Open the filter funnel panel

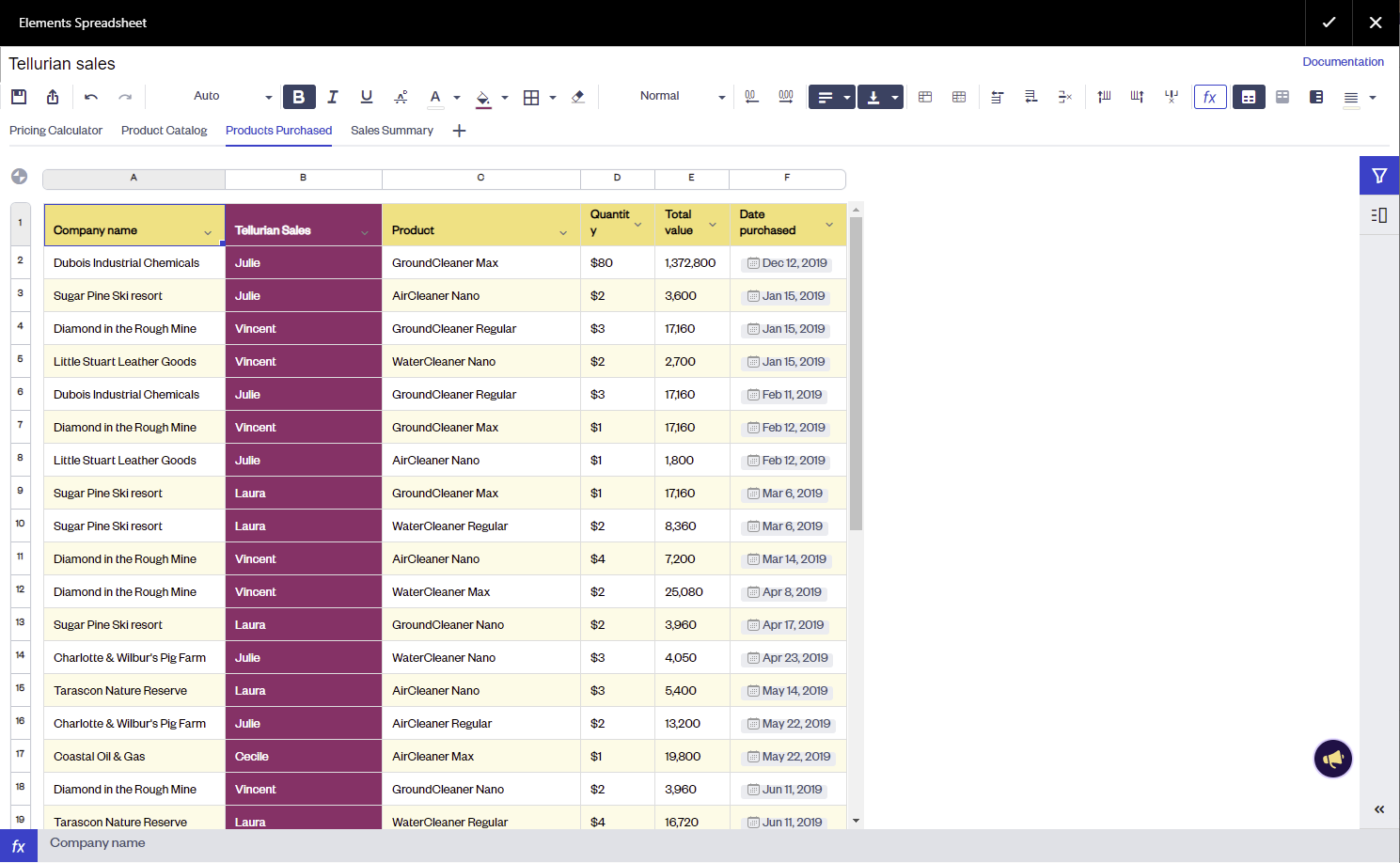(x=1378, y=176)
